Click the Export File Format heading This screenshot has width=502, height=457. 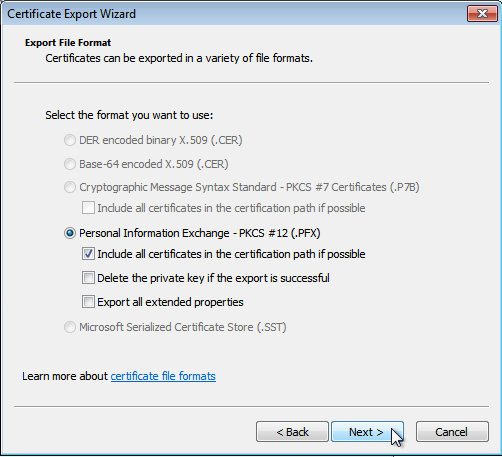click(68, 43)
